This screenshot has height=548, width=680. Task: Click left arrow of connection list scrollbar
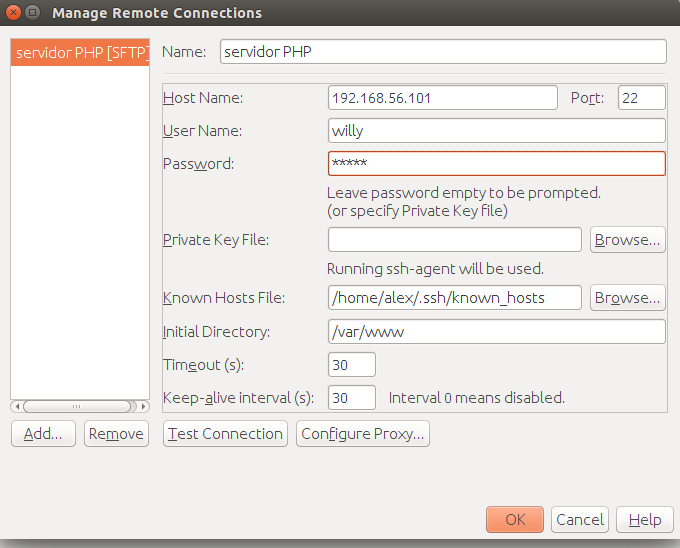point(17,406)
